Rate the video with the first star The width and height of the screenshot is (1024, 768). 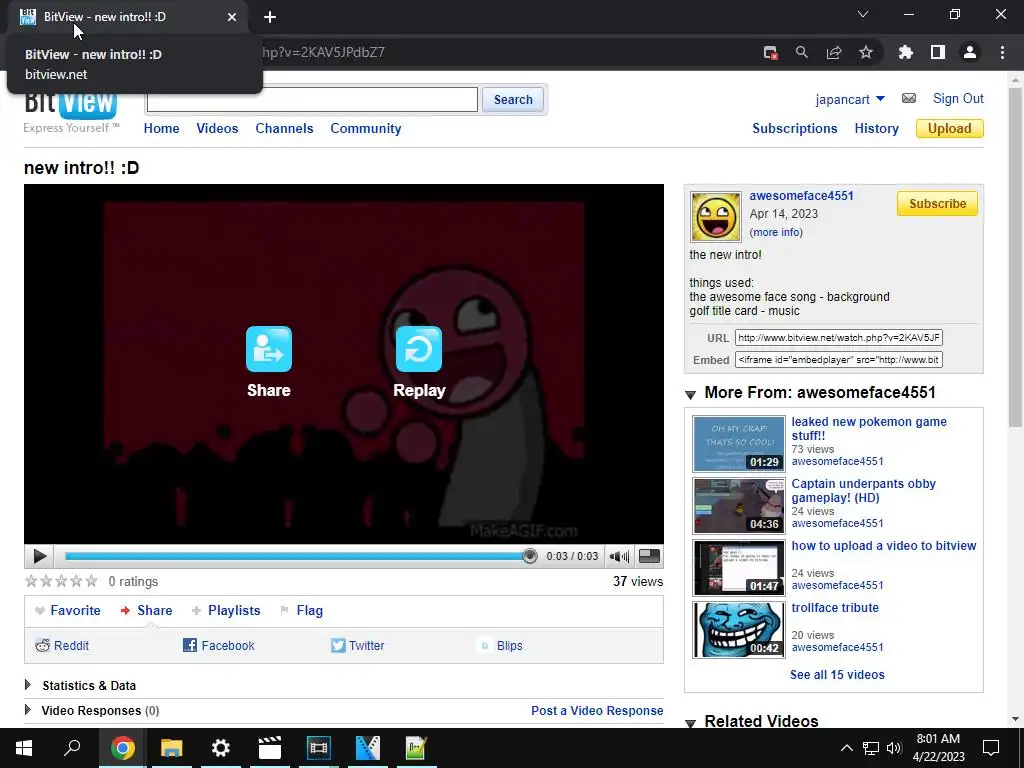[x=31, y=581]
